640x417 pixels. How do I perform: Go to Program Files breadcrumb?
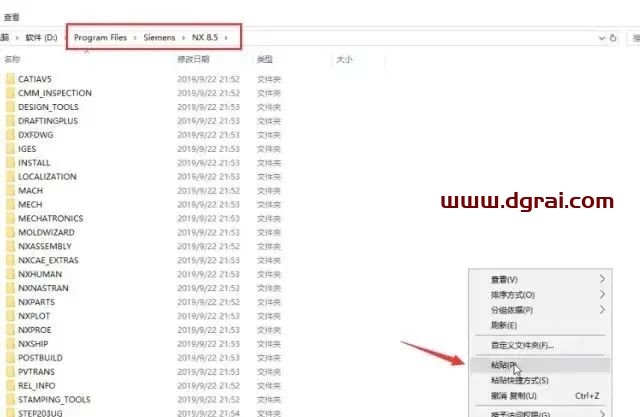[100, 38]
